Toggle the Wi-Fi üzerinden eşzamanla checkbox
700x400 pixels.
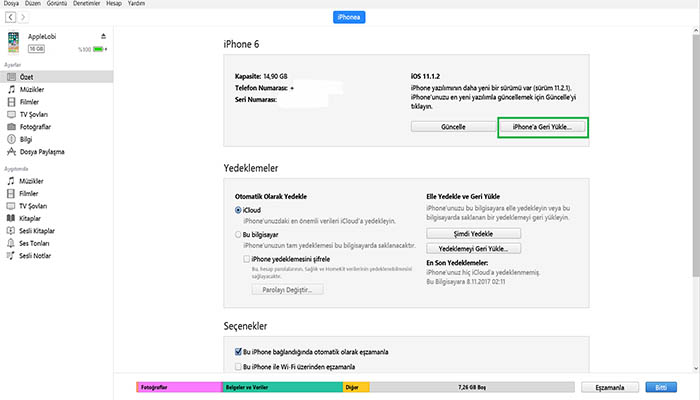click(x=237, y=367)
